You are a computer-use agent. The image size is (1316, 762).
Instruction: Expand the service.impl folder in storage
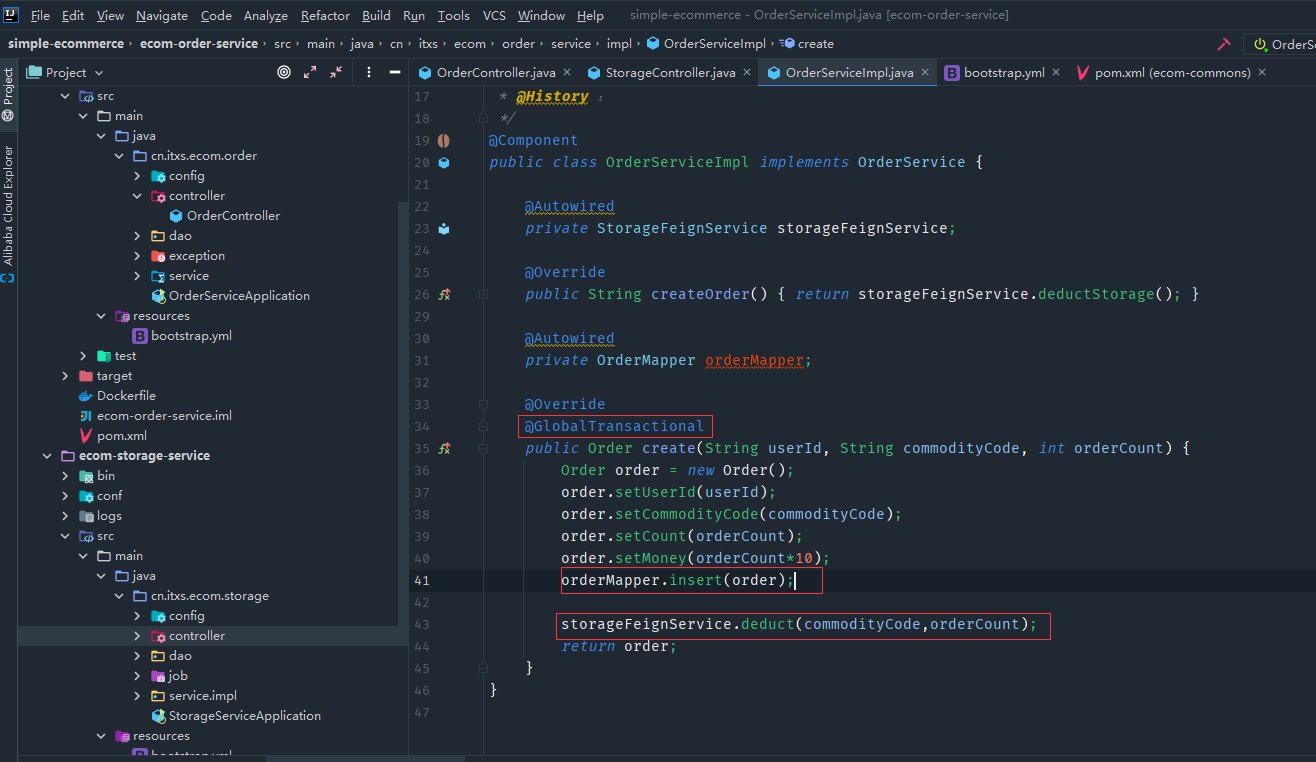[x=138, y=696]
